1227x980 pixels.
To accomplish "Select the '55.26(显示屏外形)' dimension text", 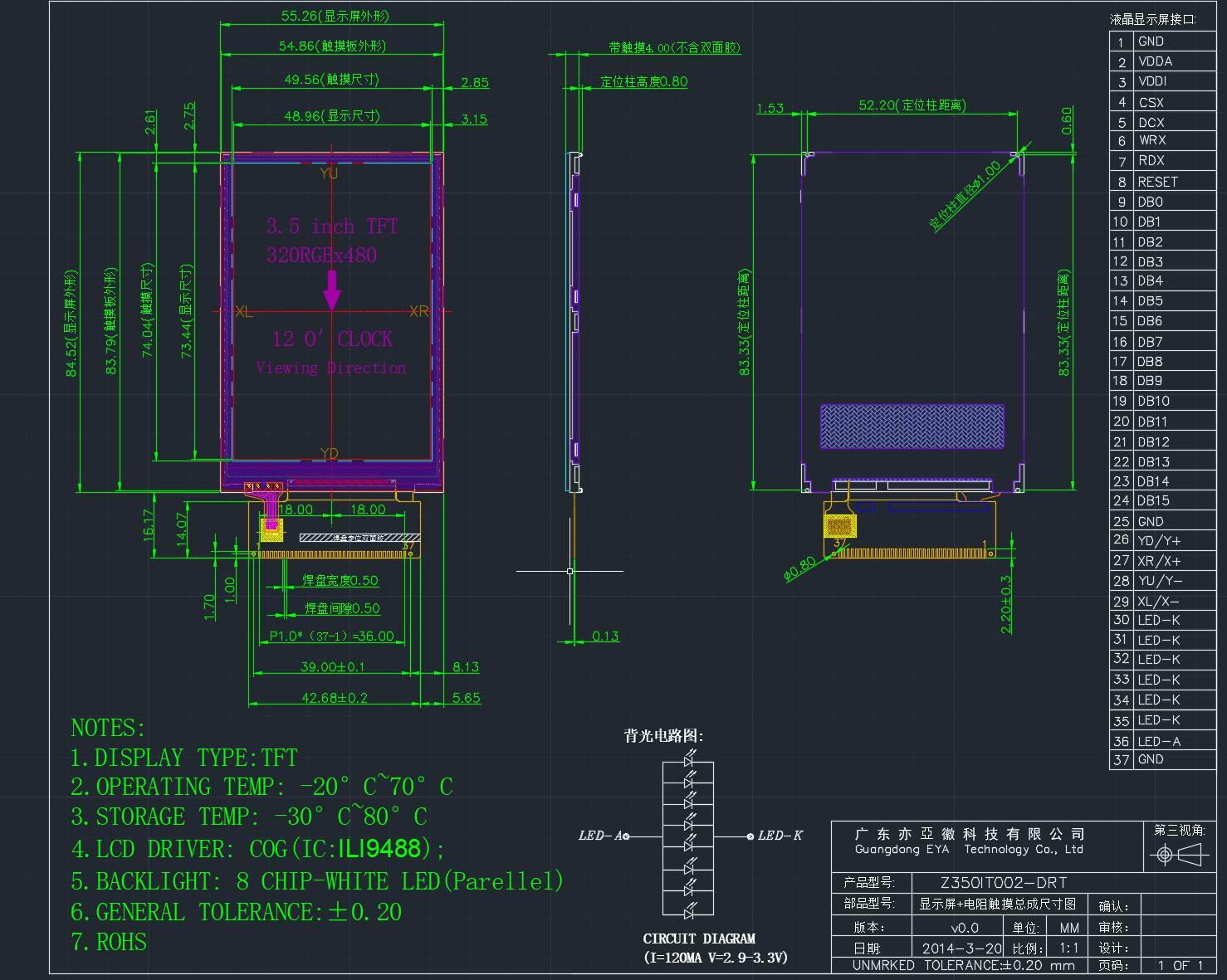I will click(x=335, y=16).
